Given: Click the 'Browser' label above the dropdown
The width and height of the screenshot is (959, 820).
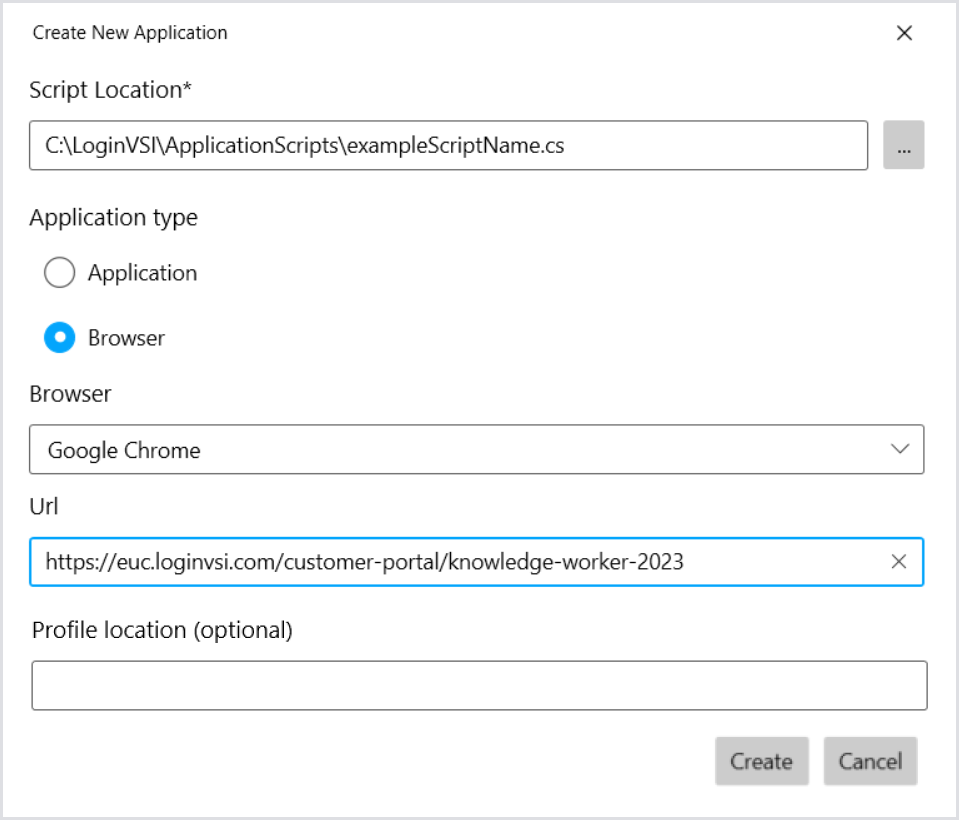Looking at the screenshot, I should (70, 394).
